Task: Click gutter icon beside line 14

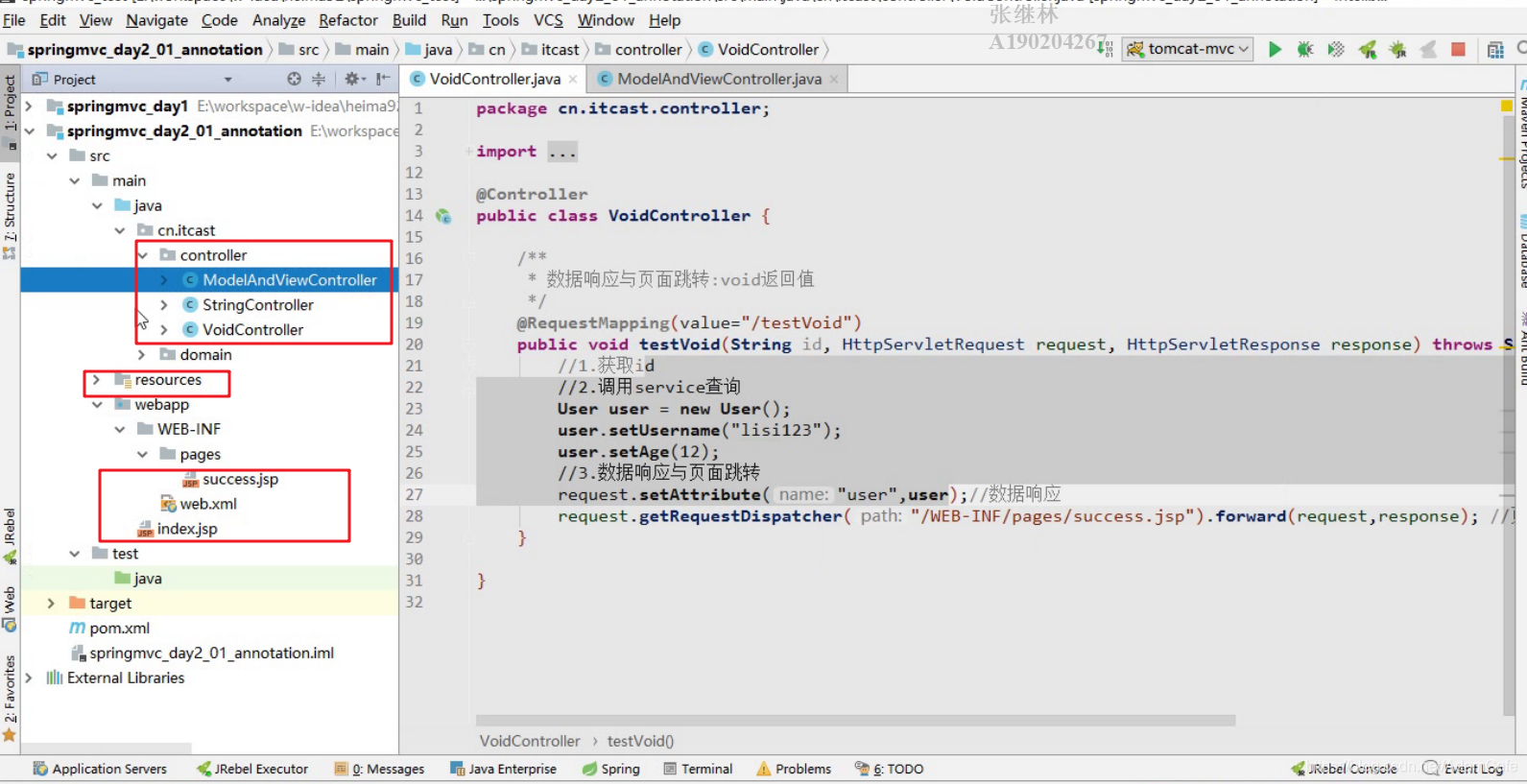Action: click(x=443, y=216)
